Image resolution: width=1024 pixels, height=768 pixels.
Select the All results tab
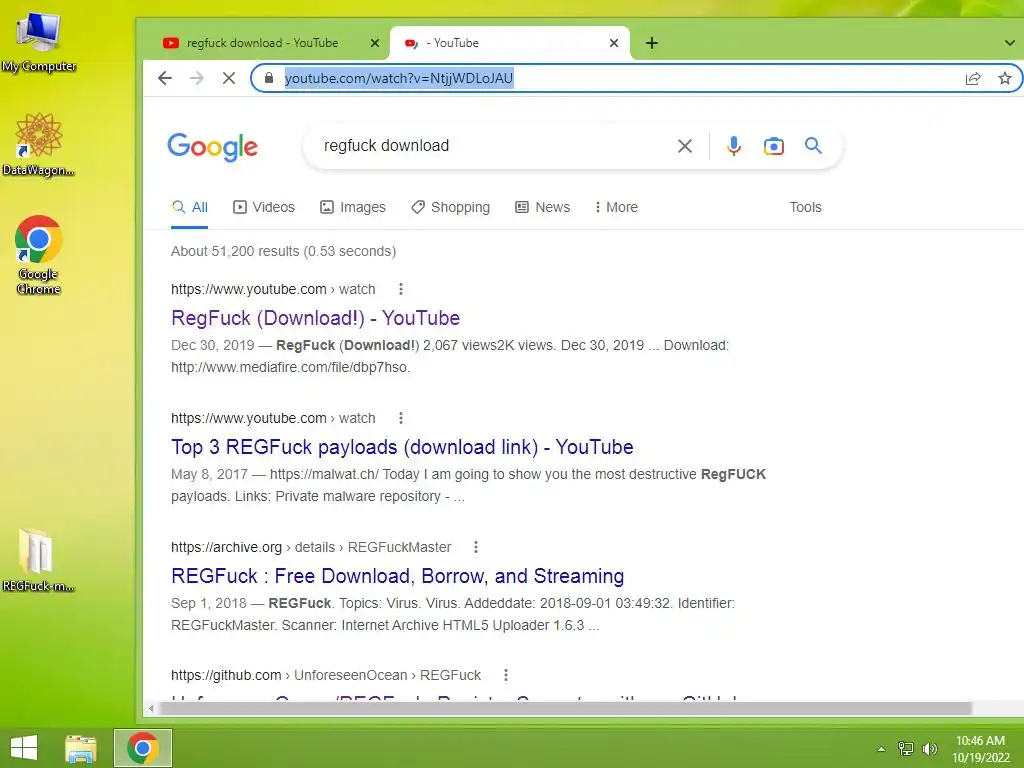pyautogui.click(x=189, y=208)
